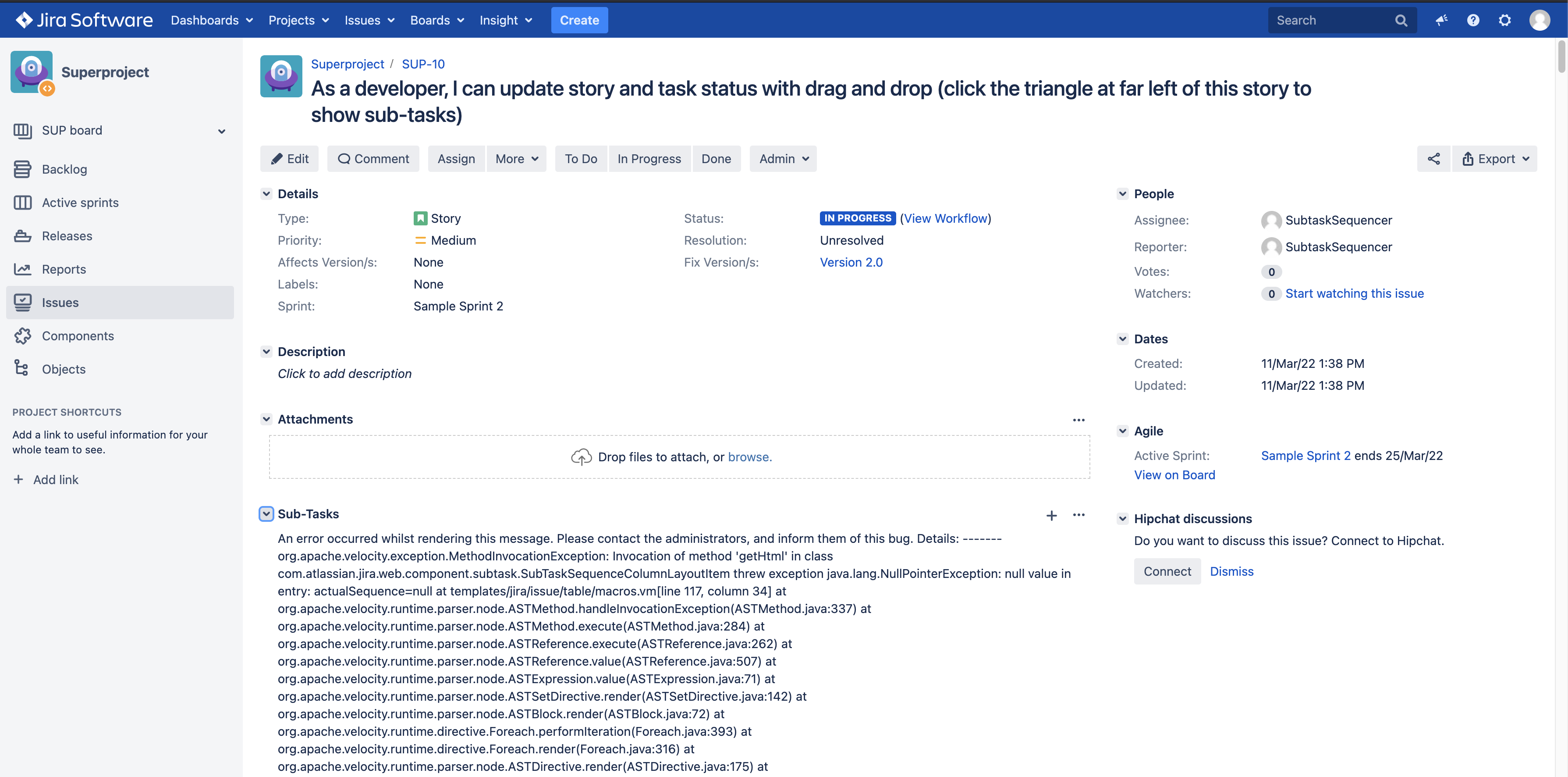The image size is (1568, 777).
Task: Open the Attachments three-dot options menu
Action: click(x=1078, y=420)
